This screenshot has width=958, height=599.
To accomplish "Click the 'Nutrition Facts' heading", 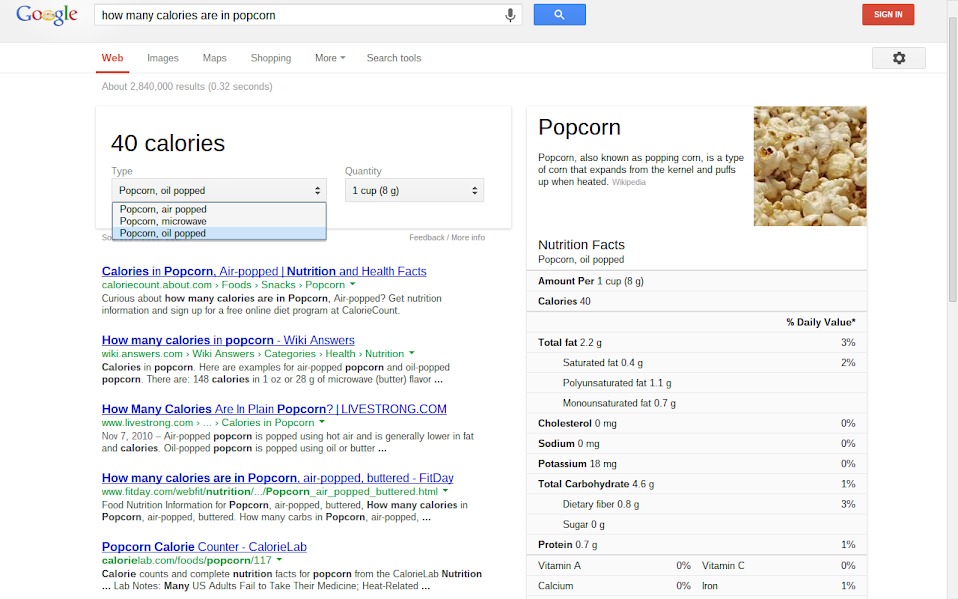I will click(x=581, y=244).
